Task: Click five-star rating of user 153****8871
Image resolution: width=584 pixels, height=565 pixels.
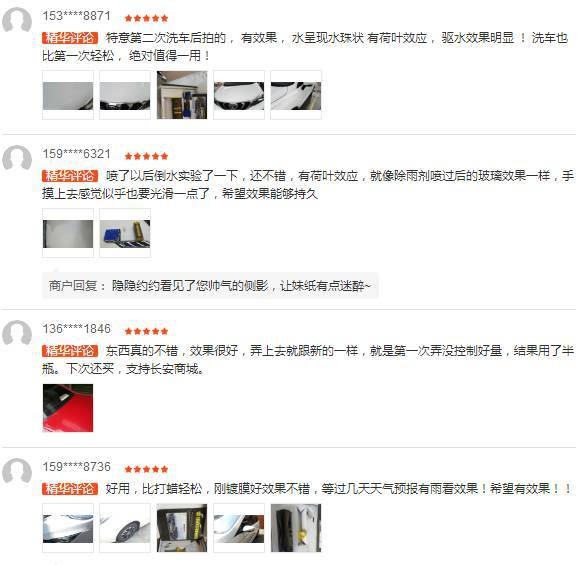Action: coord(146,18)
